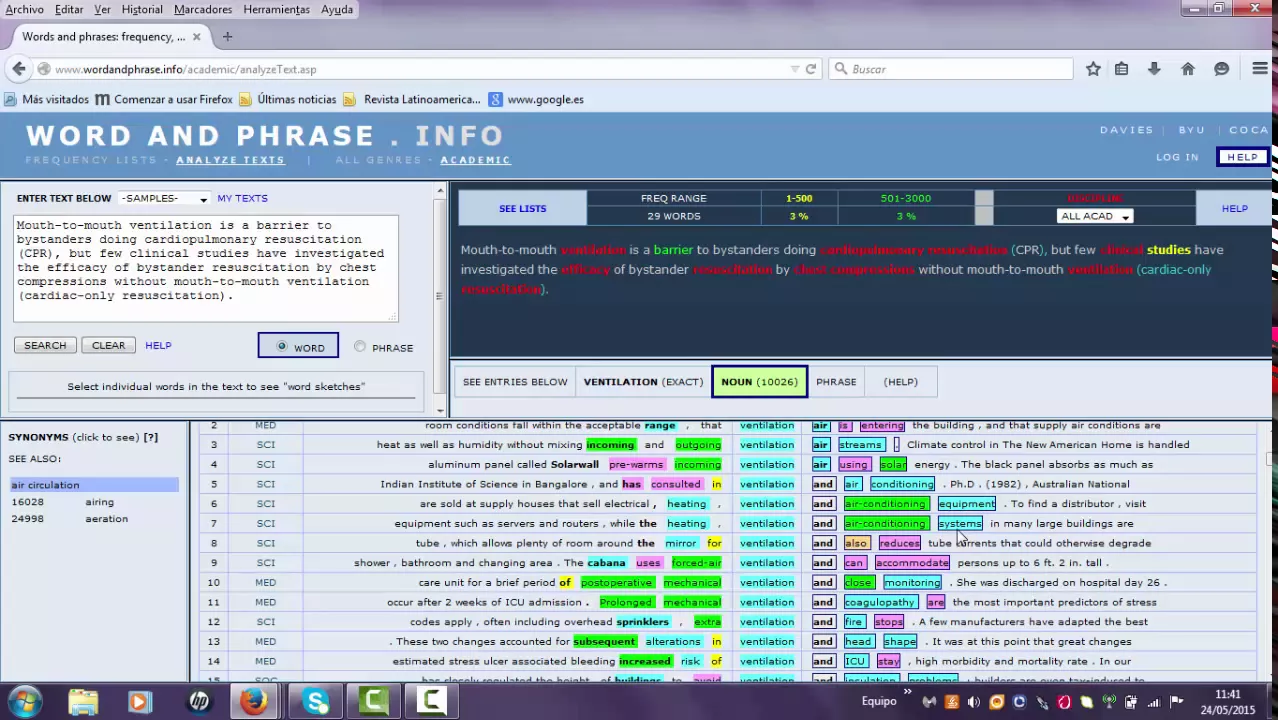
Task: Select the synonym 'aeration'
Action: click(x=106, y=519)
